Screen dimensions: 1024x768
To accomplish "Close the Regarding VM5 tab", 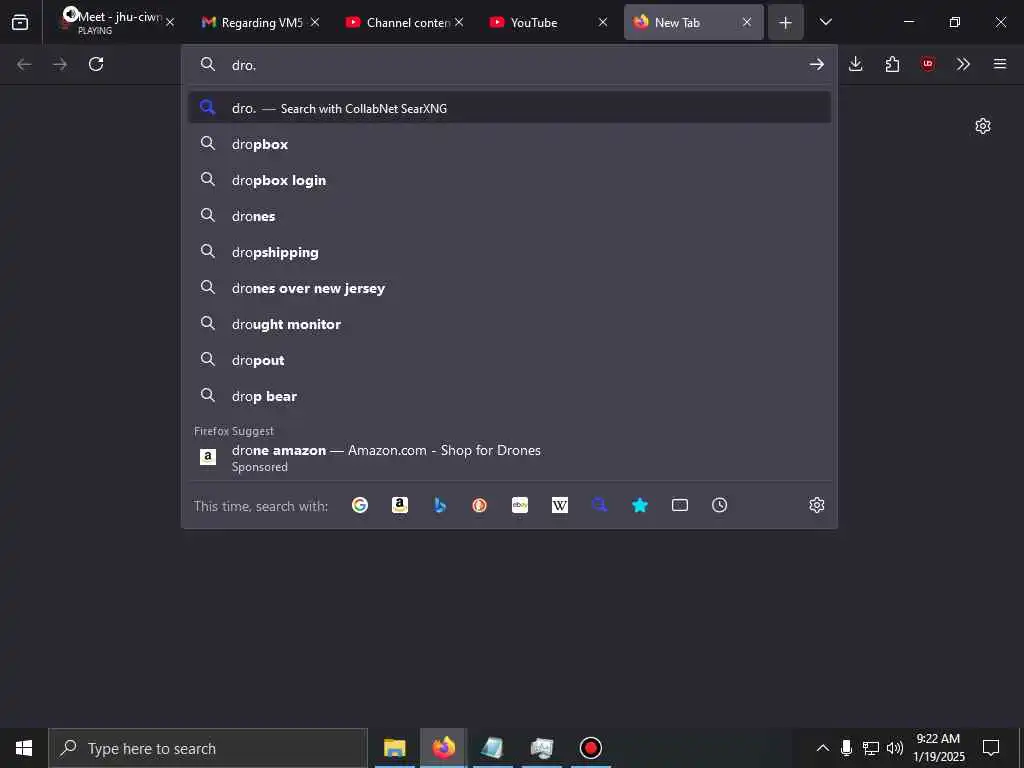I will 315,22.
